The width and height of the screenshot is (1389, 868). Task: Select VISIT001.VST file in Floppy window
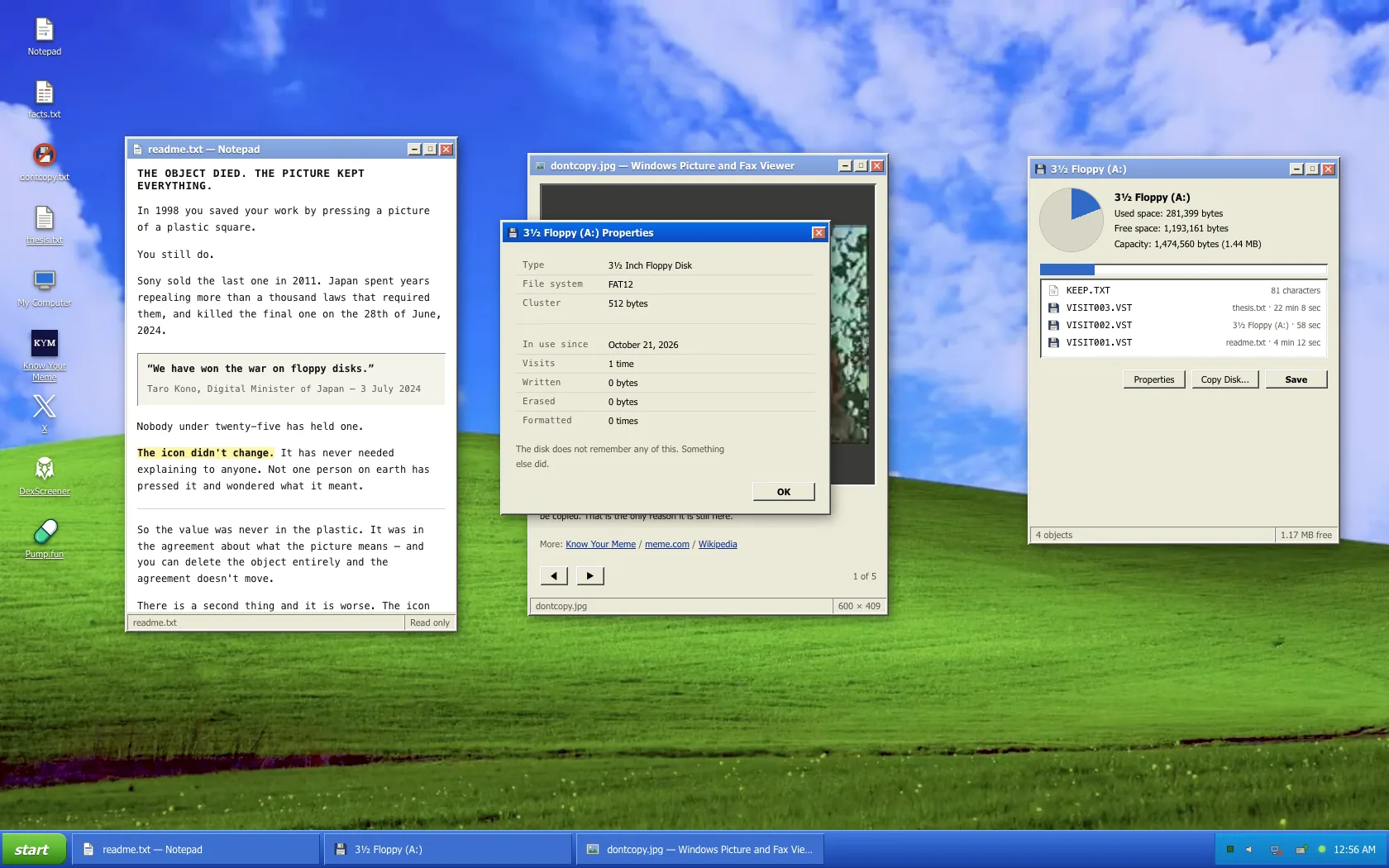1184,342
